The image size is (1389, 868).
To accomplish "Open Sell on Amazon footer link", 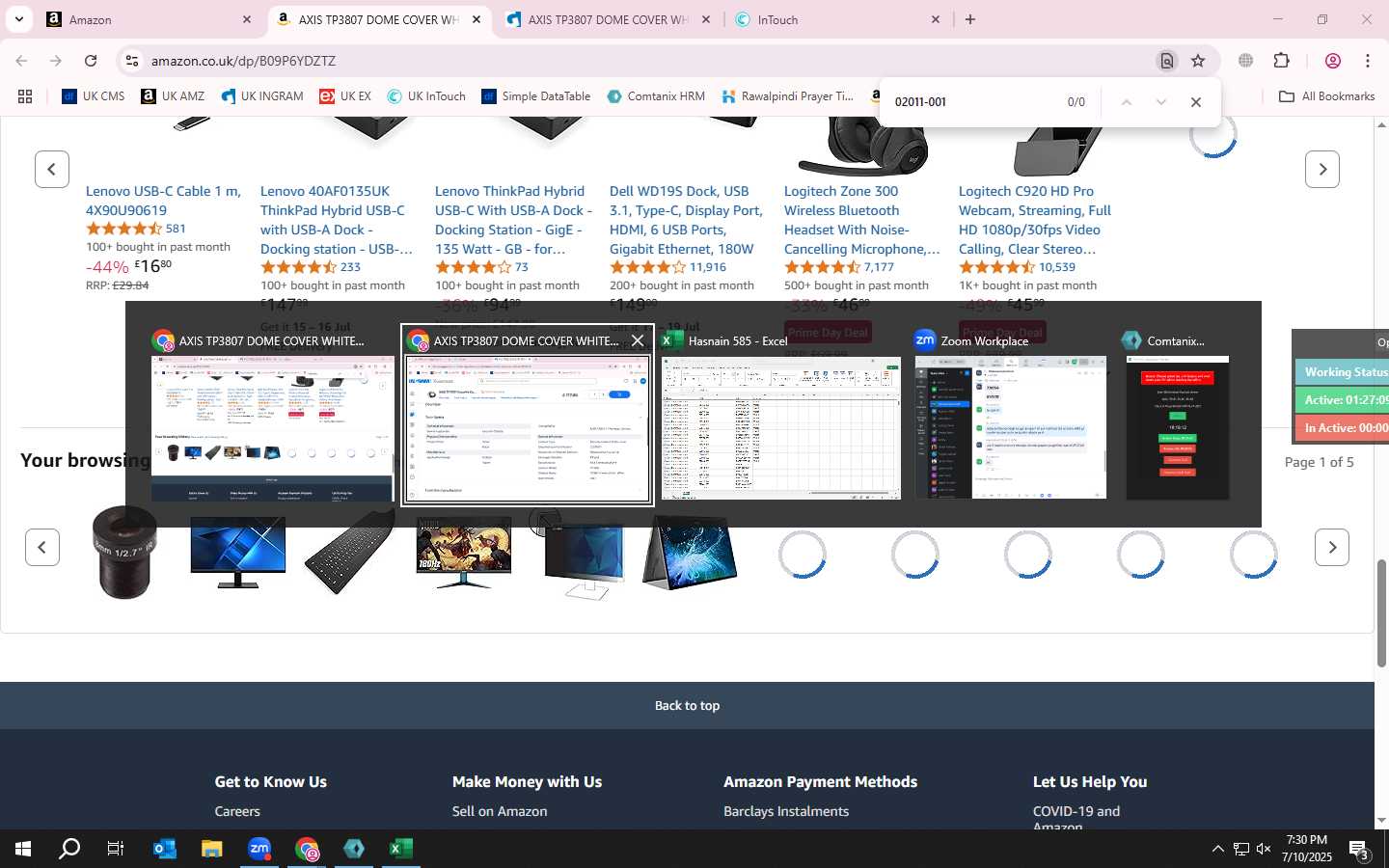I will (500, 811).
